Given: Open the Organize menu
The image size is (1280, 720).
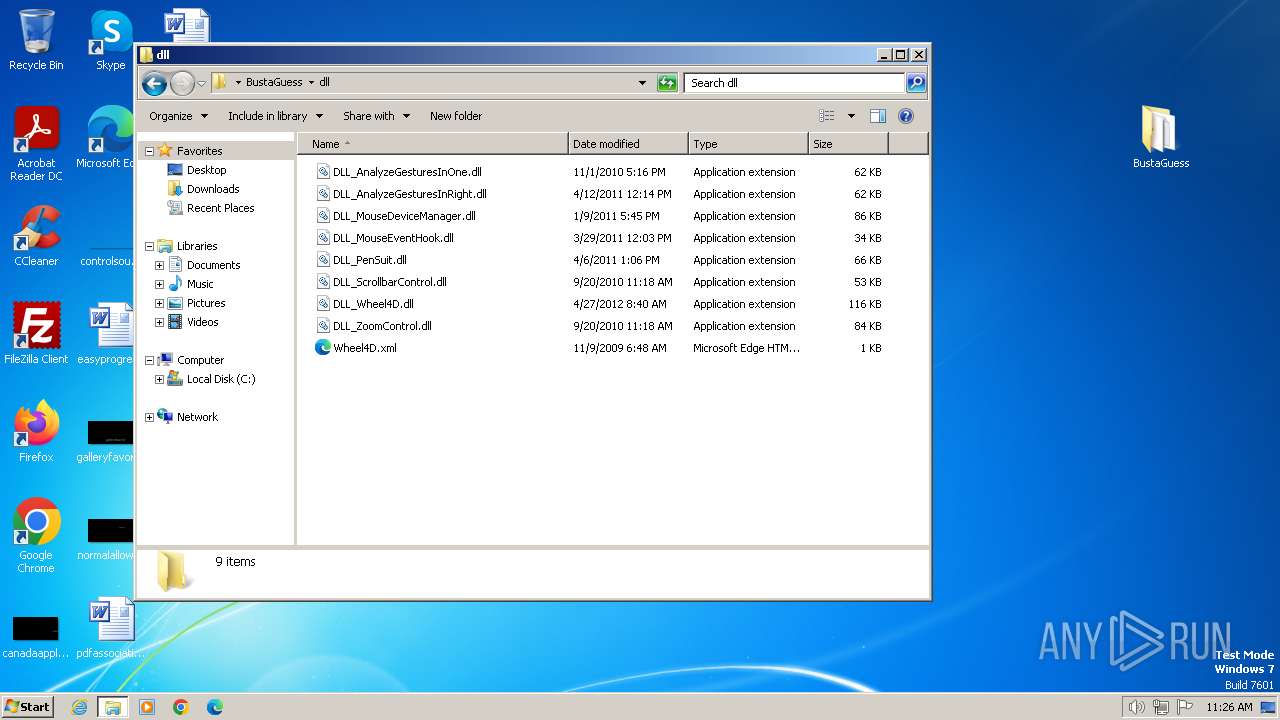Looking at the screenshot, I should [178, 116].
